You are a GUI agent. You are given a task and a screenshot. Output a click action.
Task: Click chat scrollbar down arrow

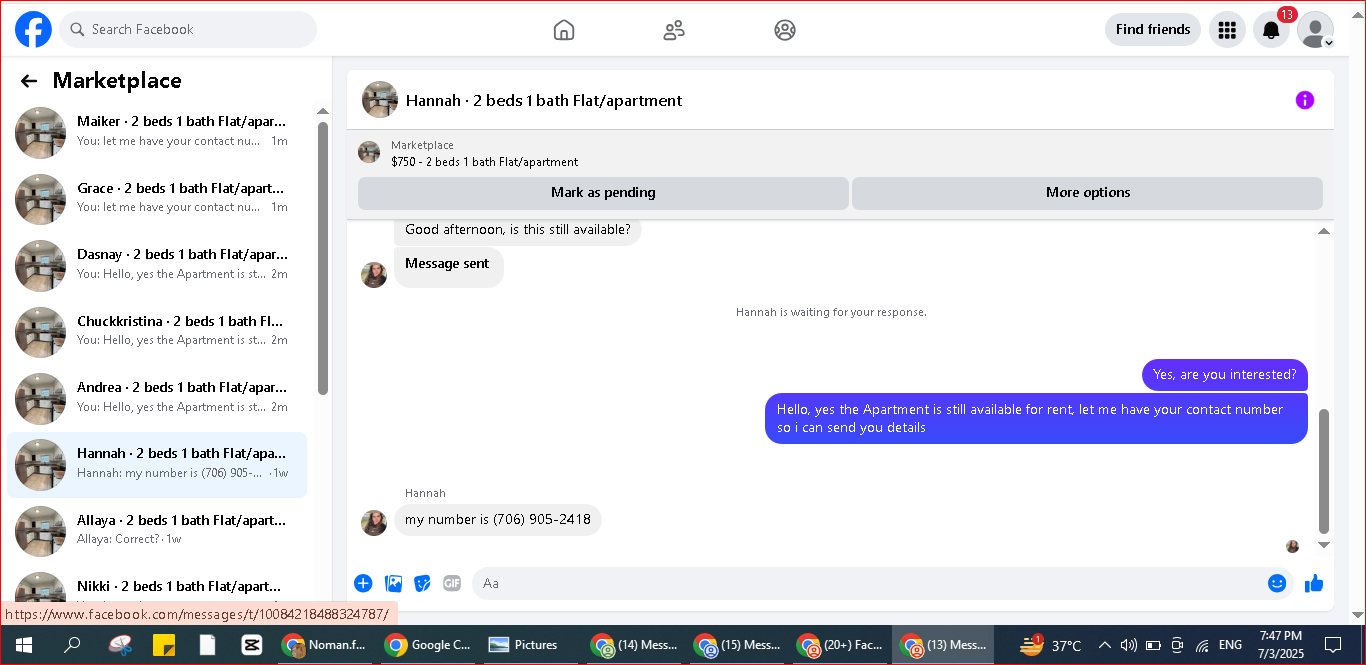pos(1324,545)
